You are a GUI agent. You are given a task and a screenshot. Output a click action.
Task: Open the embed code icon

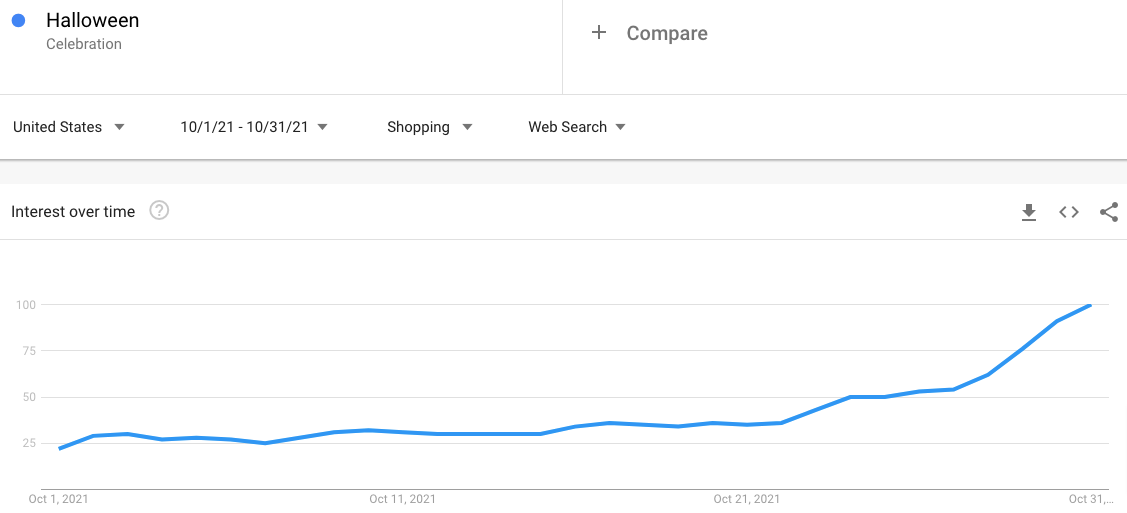click(x=1069, y=212)
